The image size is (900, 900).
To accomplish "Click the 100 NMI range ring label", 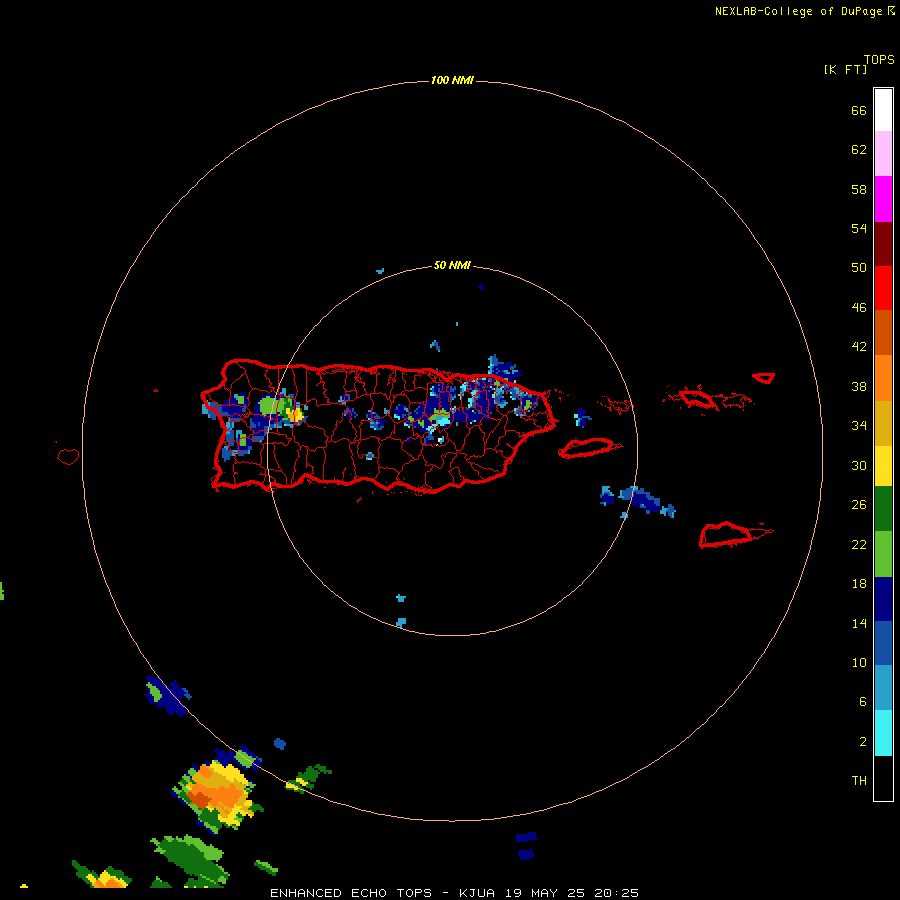I will (452, 80).
